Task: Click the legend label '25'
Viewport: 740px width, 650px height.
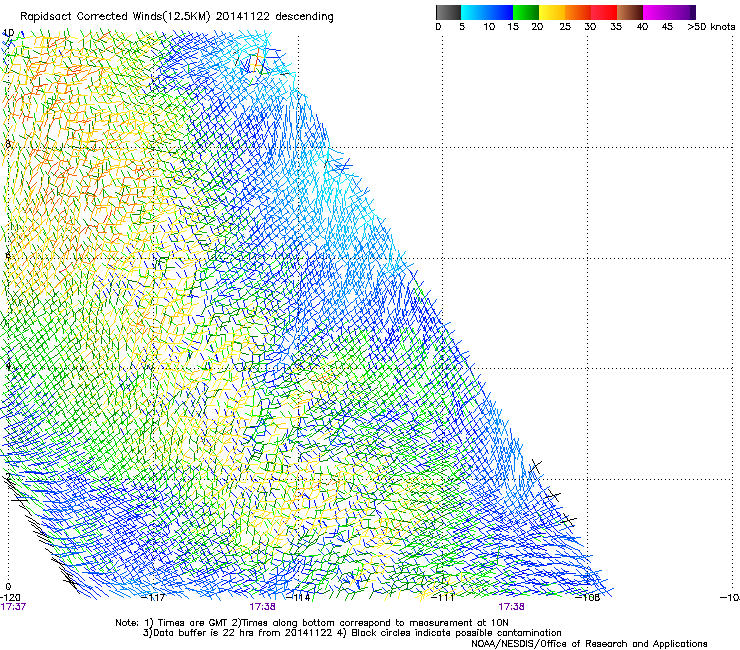Action: tap(565, 27)
